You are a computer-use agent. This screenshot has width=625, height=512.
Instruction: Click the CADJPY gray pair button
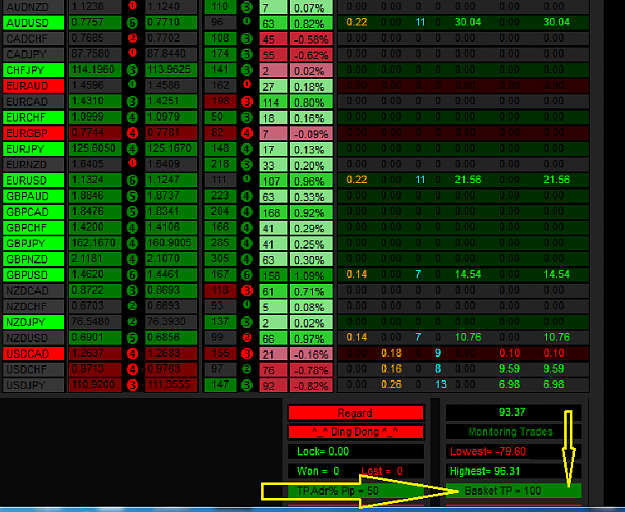33,54
